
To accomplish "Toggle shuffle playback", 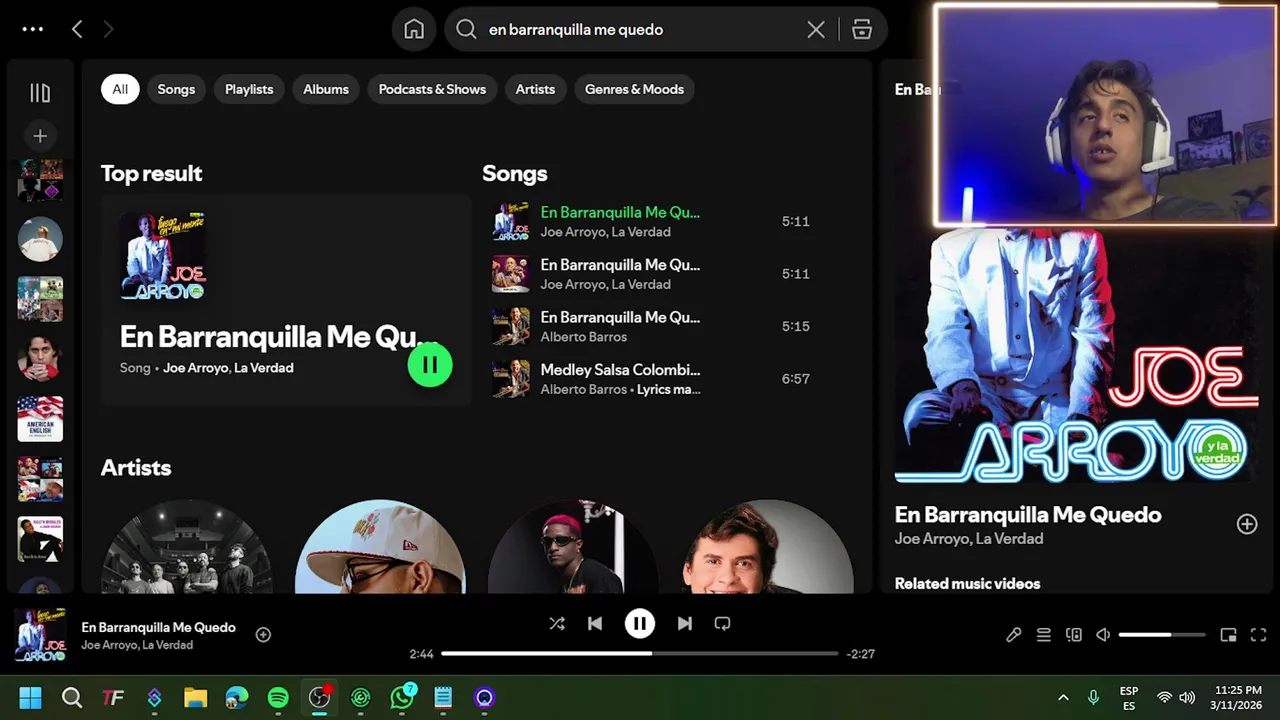I will coord(557,623).
